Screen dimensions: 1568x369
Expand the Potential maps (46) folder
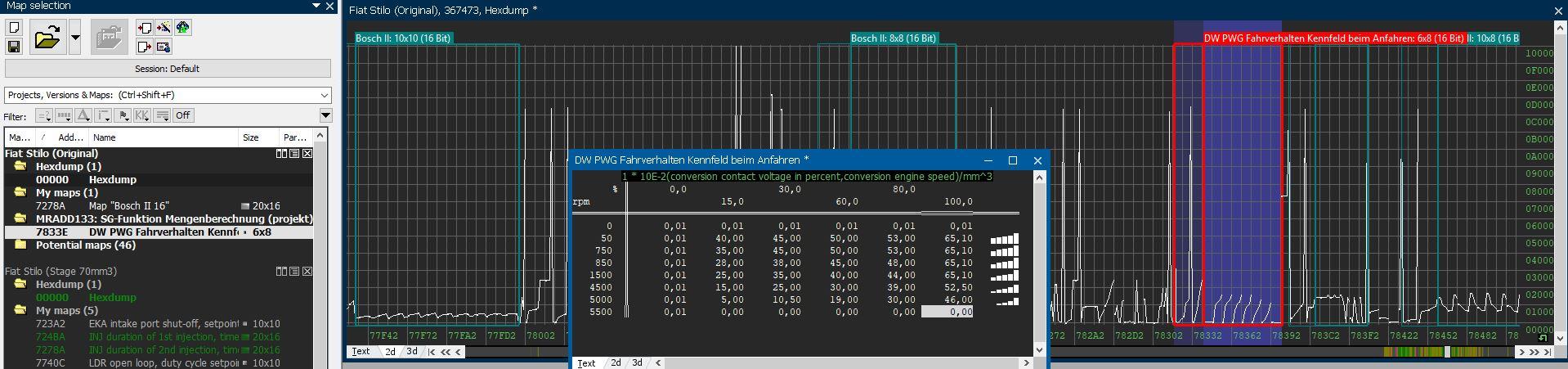point(19,245)
